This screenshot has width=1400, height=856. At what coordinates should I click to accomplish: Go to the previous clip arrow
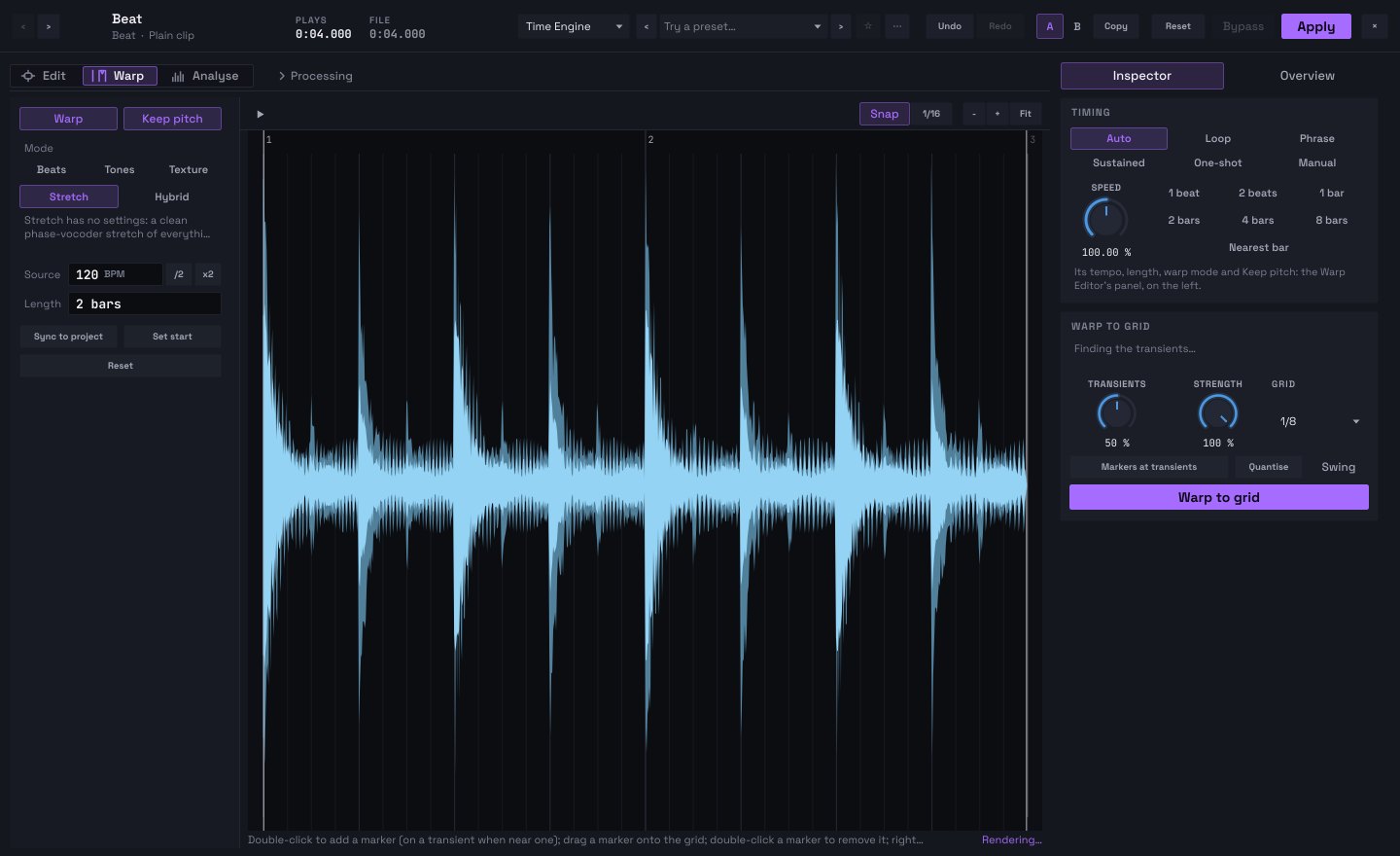(23, 27)
